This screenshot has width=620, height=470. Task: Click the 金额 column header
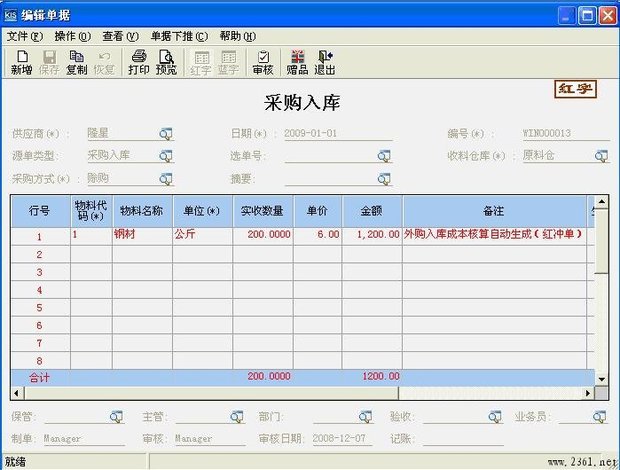tap(372, 211)
